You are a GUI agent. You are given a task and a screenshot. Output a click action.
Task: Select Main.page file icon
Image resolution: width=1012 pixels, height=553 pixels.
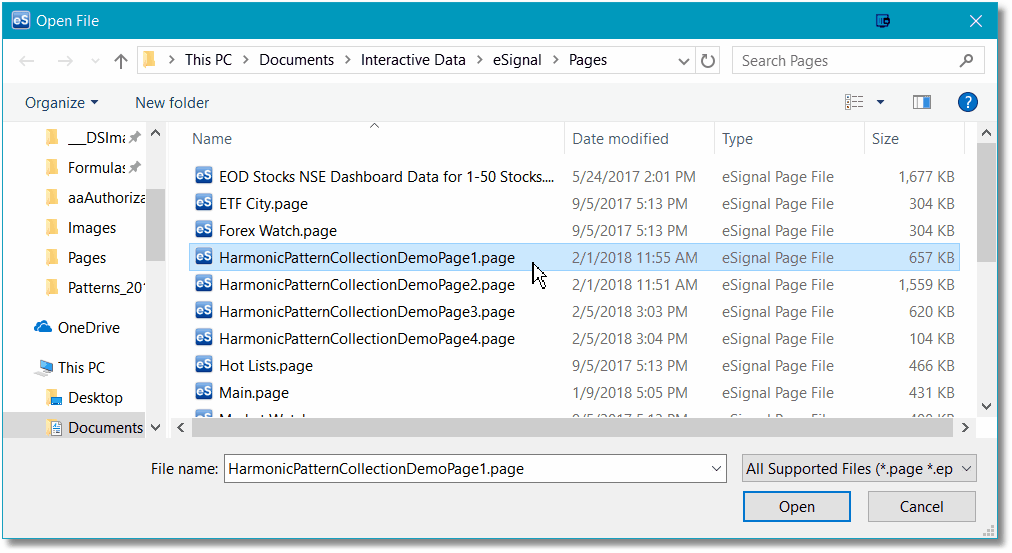204,392
